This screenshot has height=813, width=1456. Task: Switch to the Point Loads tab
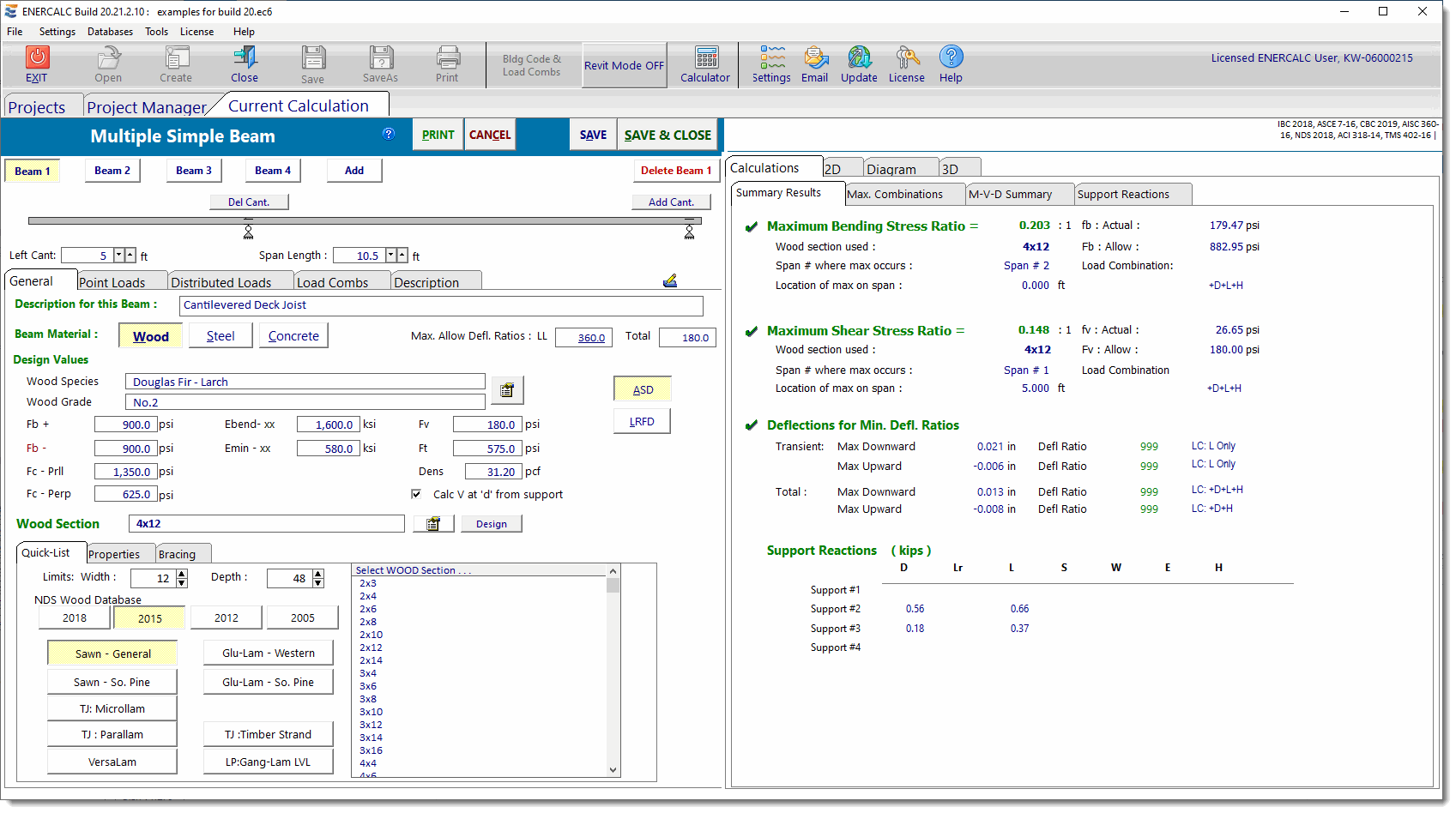tap(112, 282)
